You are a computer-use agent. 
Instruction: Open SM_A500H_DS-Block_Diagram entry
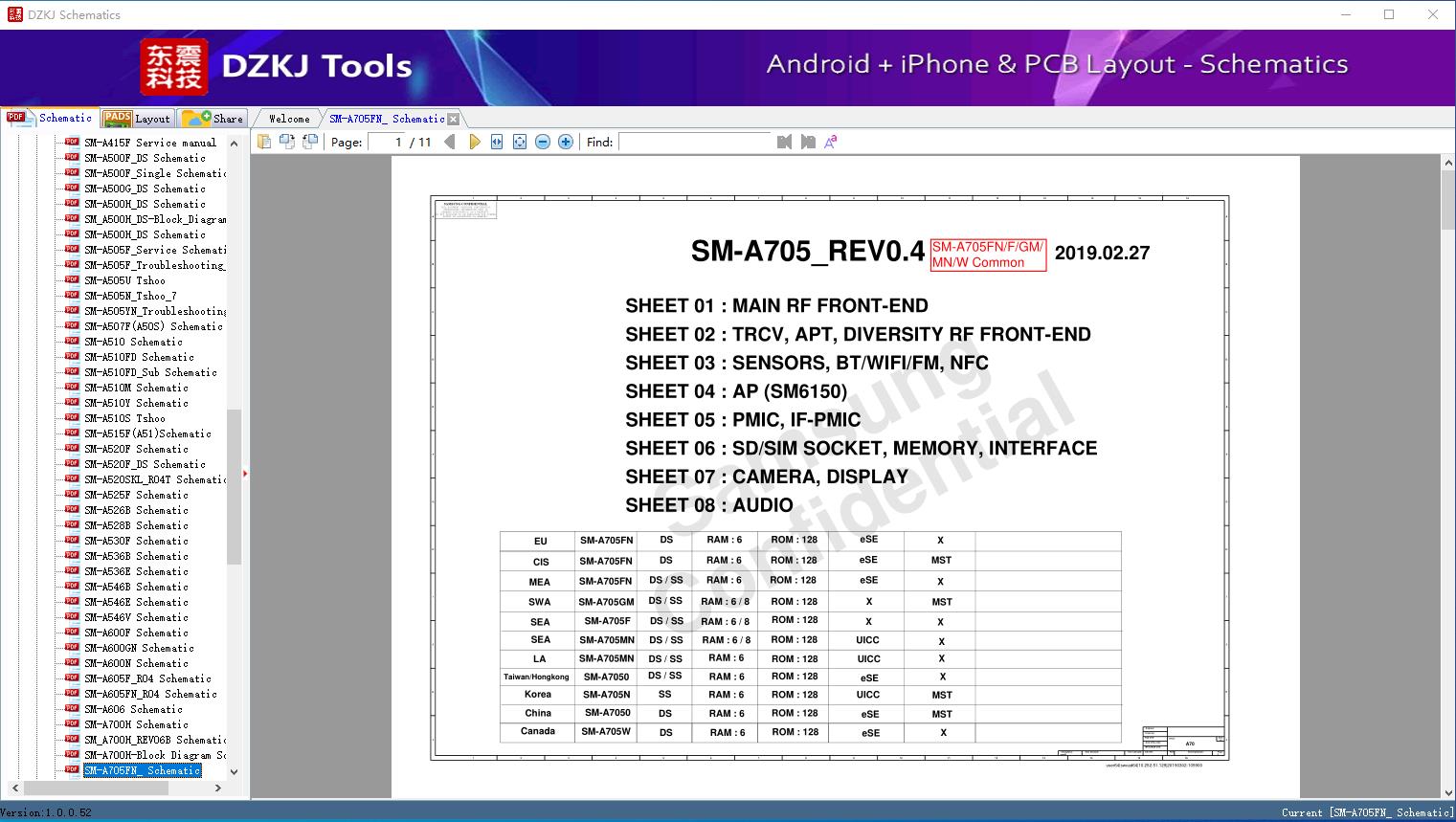(x=155, y=219)
